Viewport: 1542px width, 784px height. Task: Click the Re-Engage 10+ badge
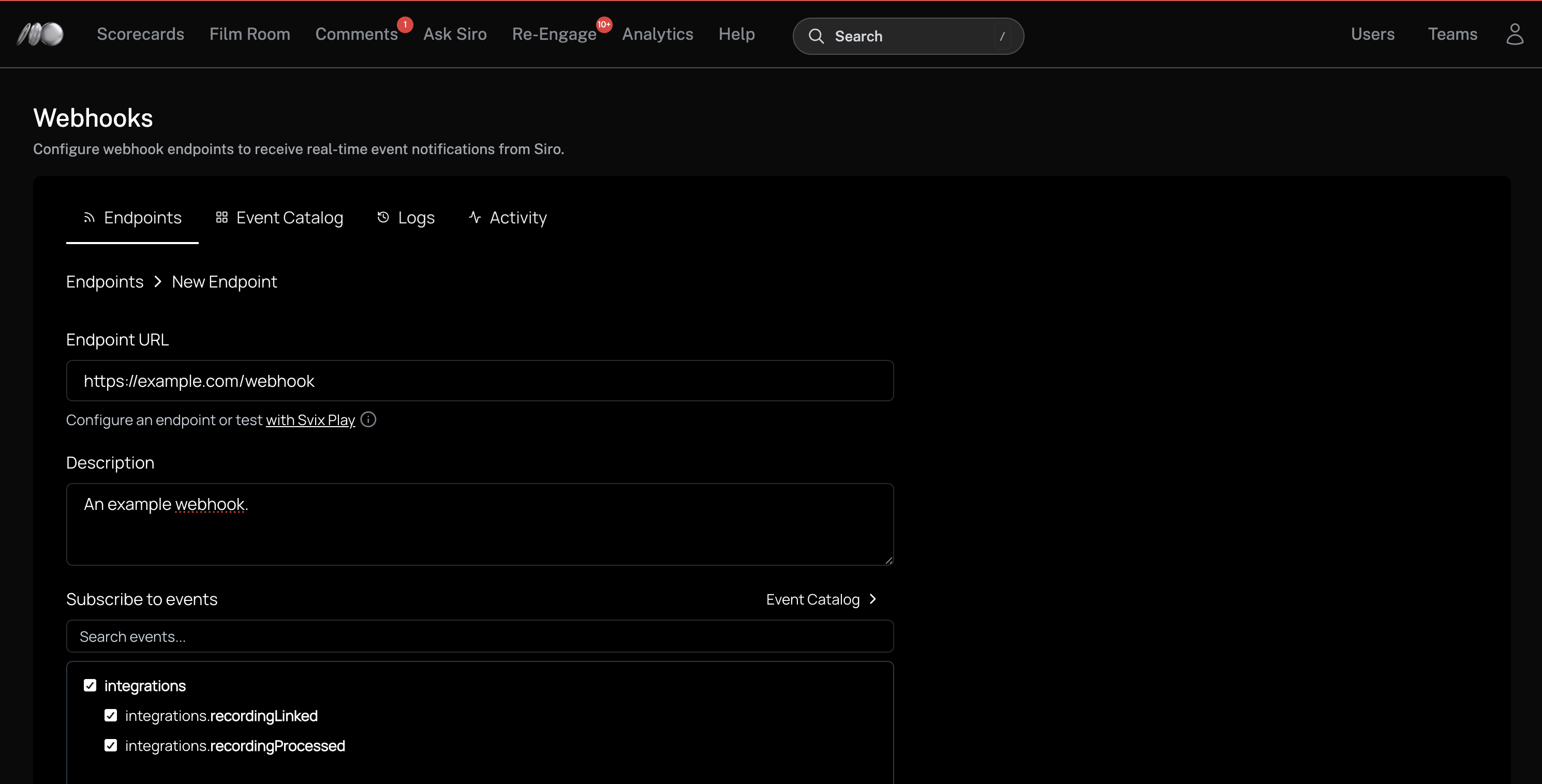[x=604, y=24]
